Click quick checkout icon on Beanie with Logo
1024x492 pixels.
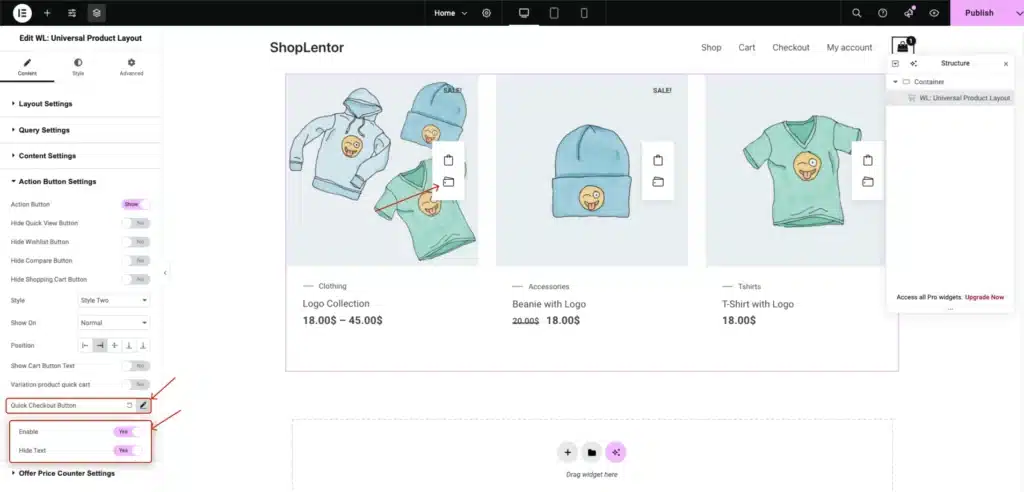[658, 182]
